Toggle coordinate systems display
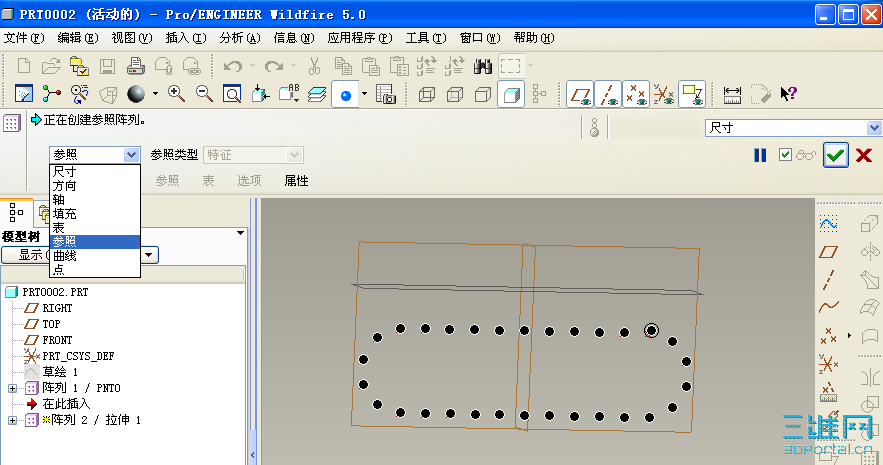 click(663, 94)
